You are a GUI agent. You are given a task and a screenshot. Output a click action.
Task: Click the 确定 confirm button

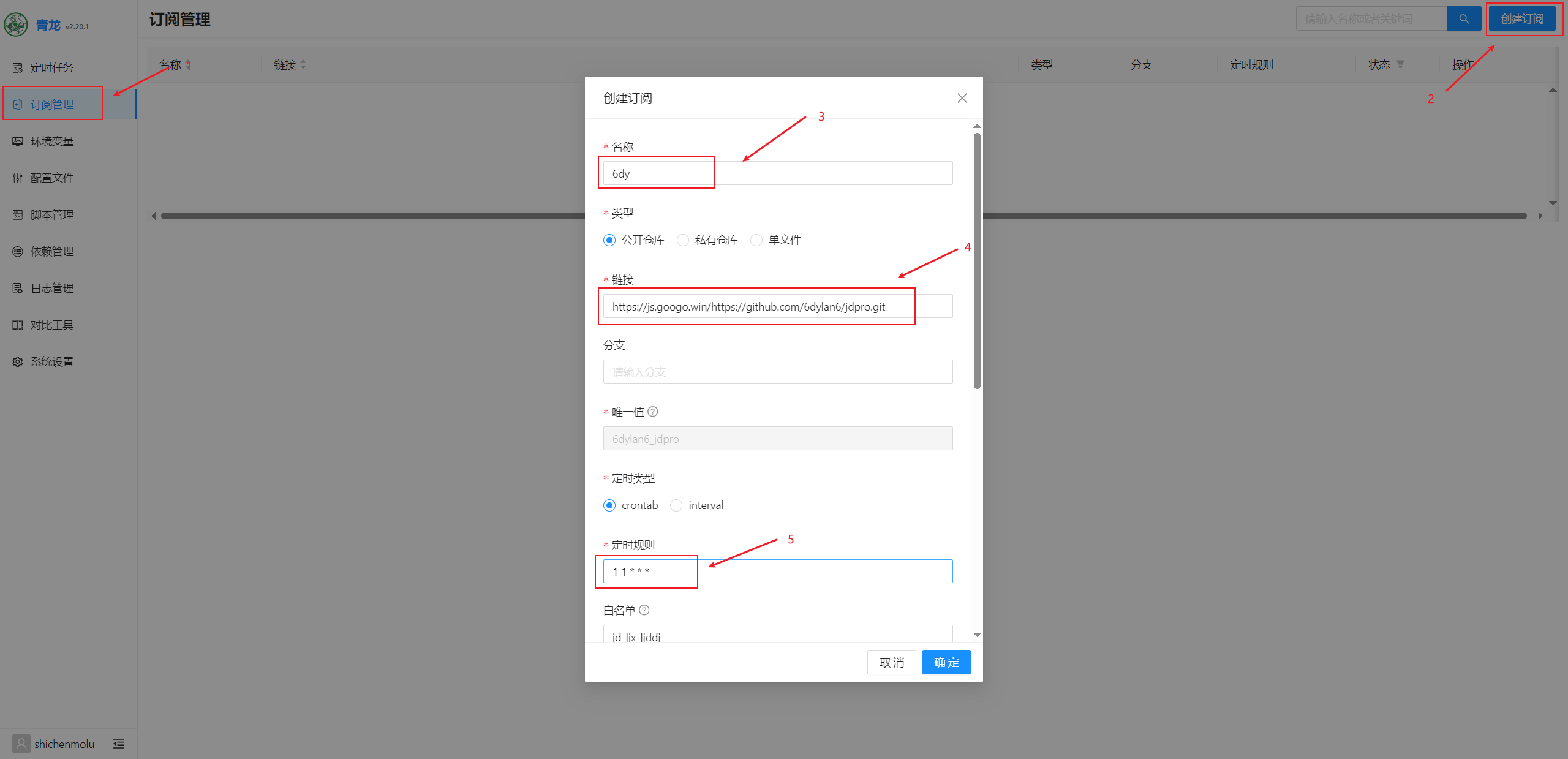point(946,662)
